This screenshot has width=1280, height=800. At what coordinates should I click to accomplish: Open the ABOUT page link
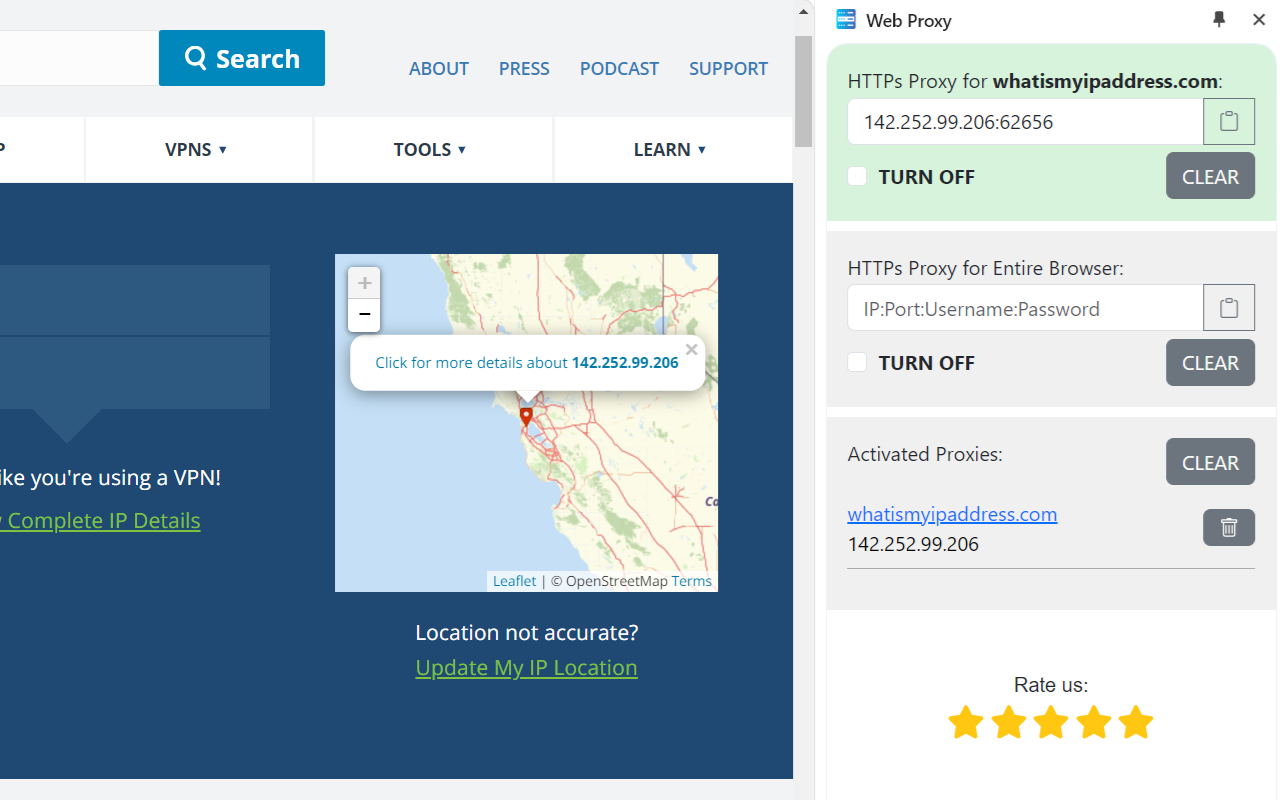point(439,69)
